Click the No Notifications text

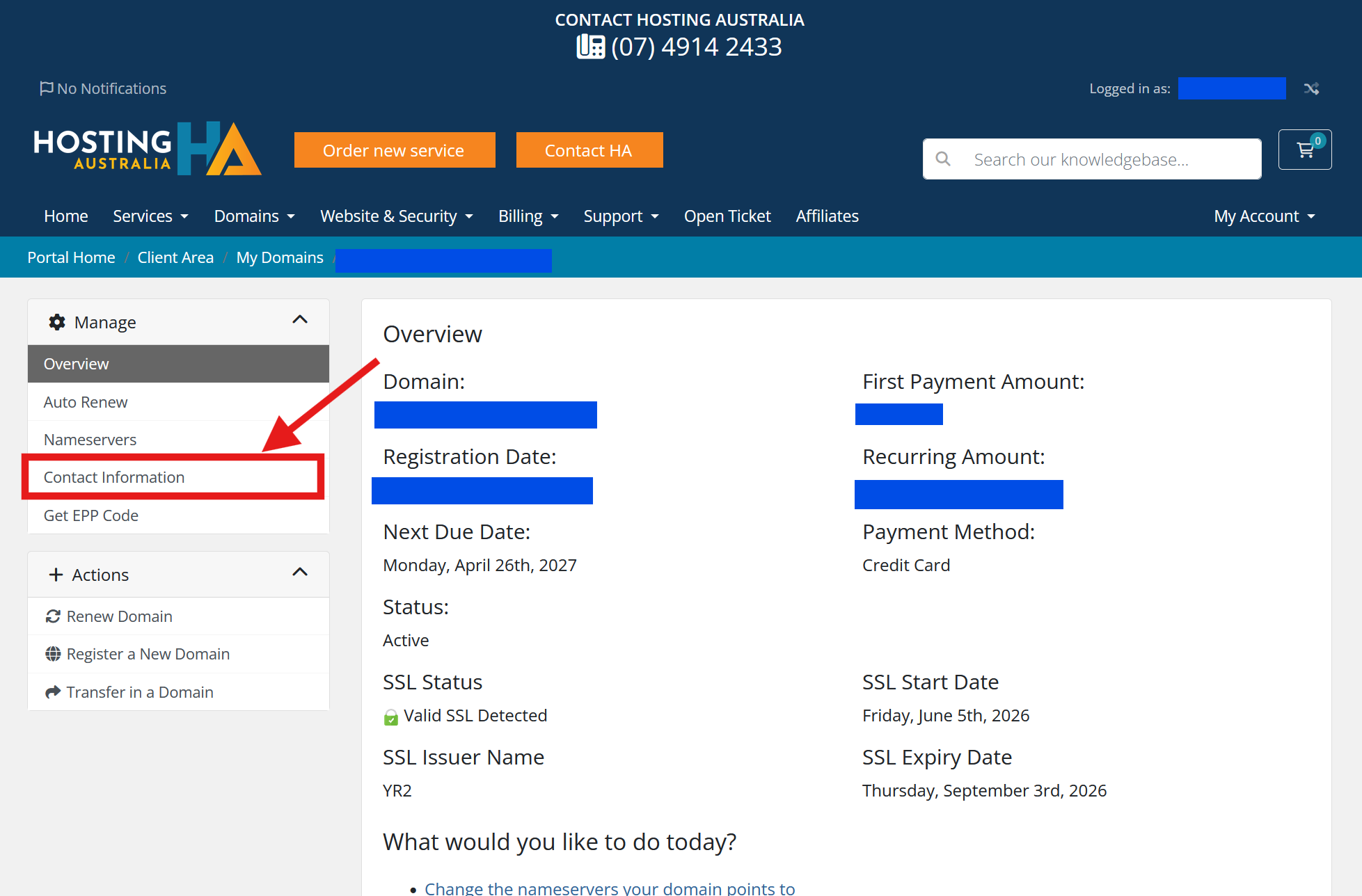[x=111, y=88]
